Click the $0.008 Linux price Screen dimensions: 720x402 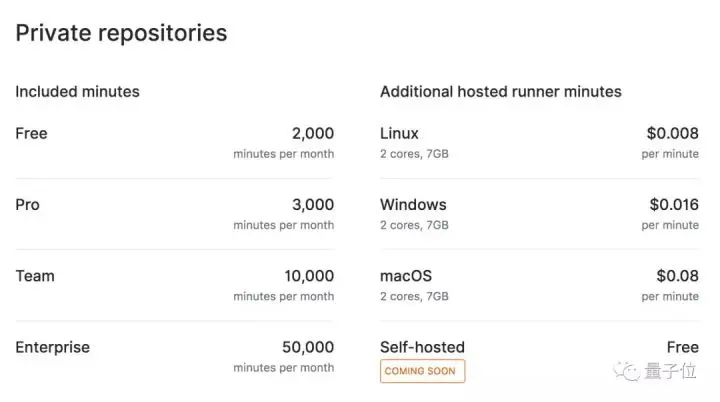coord(673,133)
